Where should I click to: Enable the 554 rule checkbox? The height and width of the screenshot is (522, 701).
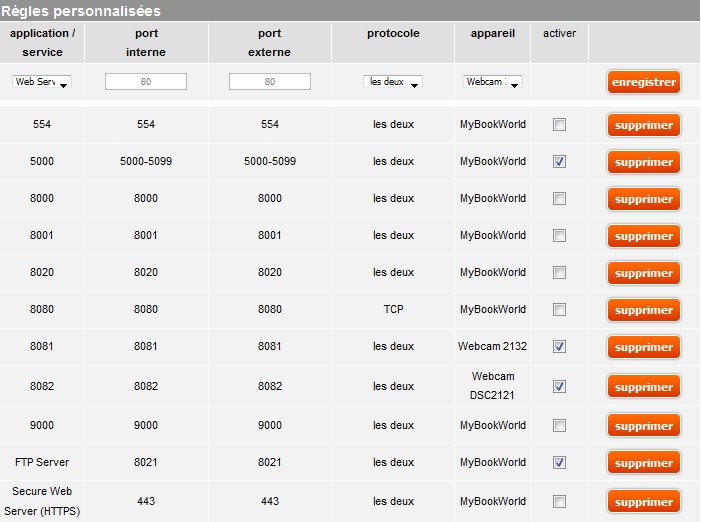(559, 125)
